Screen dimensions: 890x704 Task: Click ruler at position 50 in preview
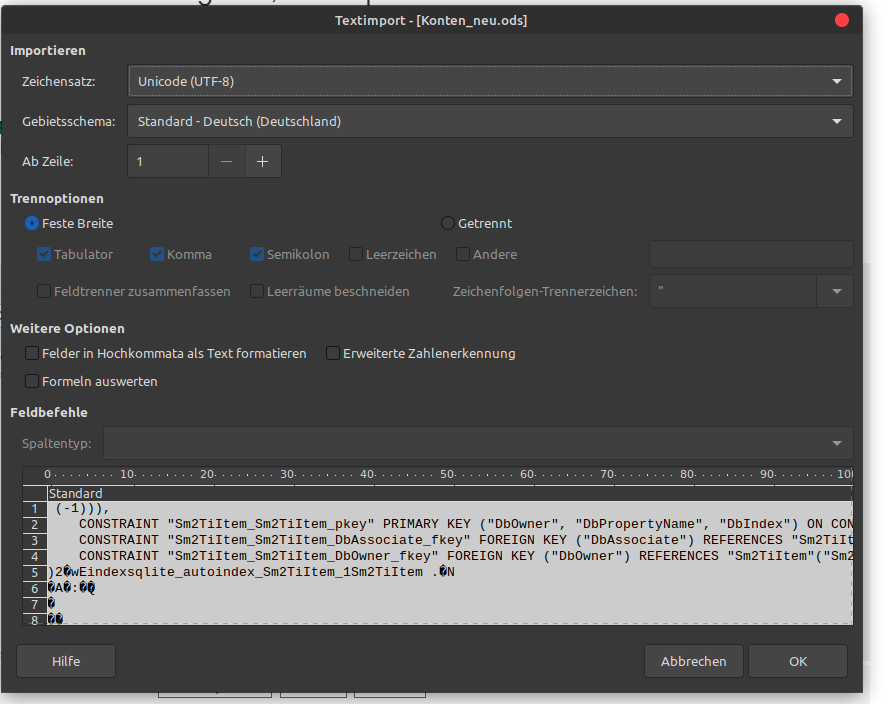(447, 474)
